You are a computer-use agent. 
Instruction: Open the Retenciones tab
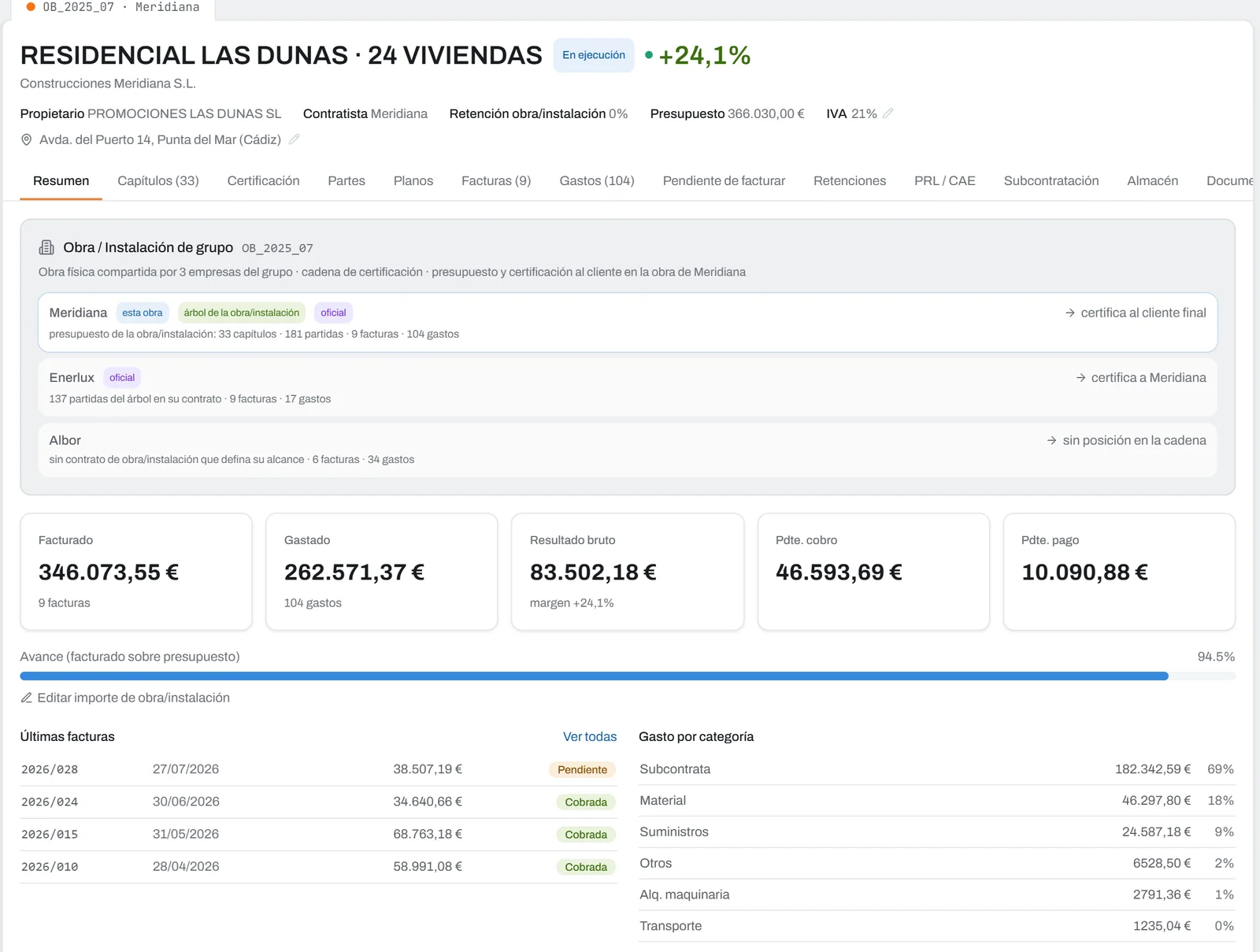[x=850, y=181]
